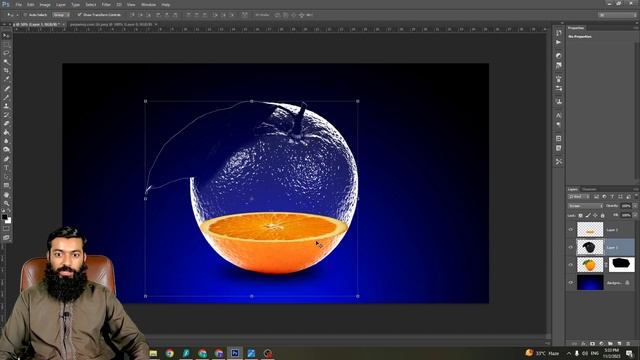Click the layer mask thumbnail
Image resolution: width=640 pixels, height=360 pixels.
(x=622, y=264)
